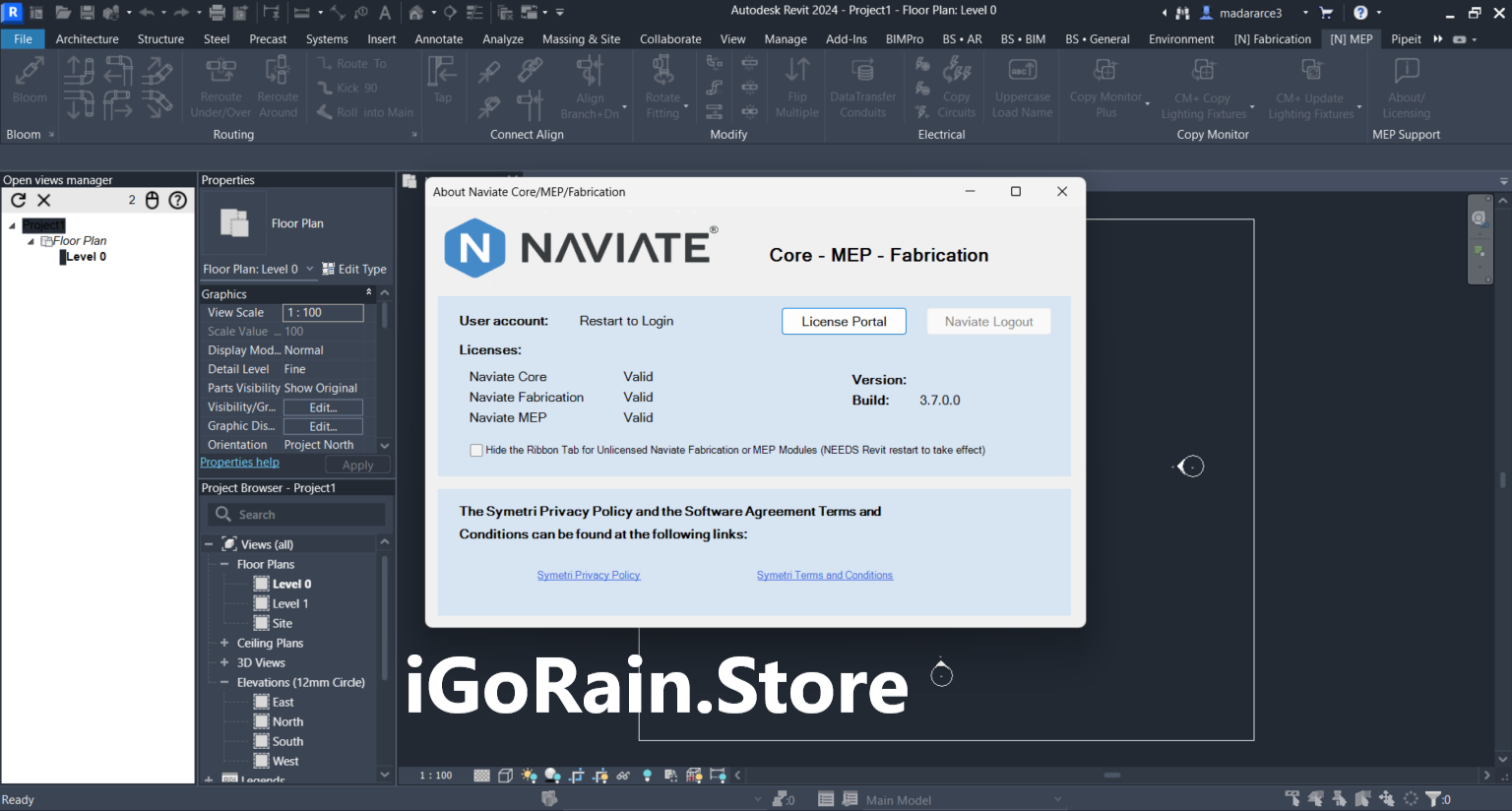This screenshot has height=811, width=1512.
Task: Expand the Ceiling Plans tree node
Action: click(x=224, y=643)
